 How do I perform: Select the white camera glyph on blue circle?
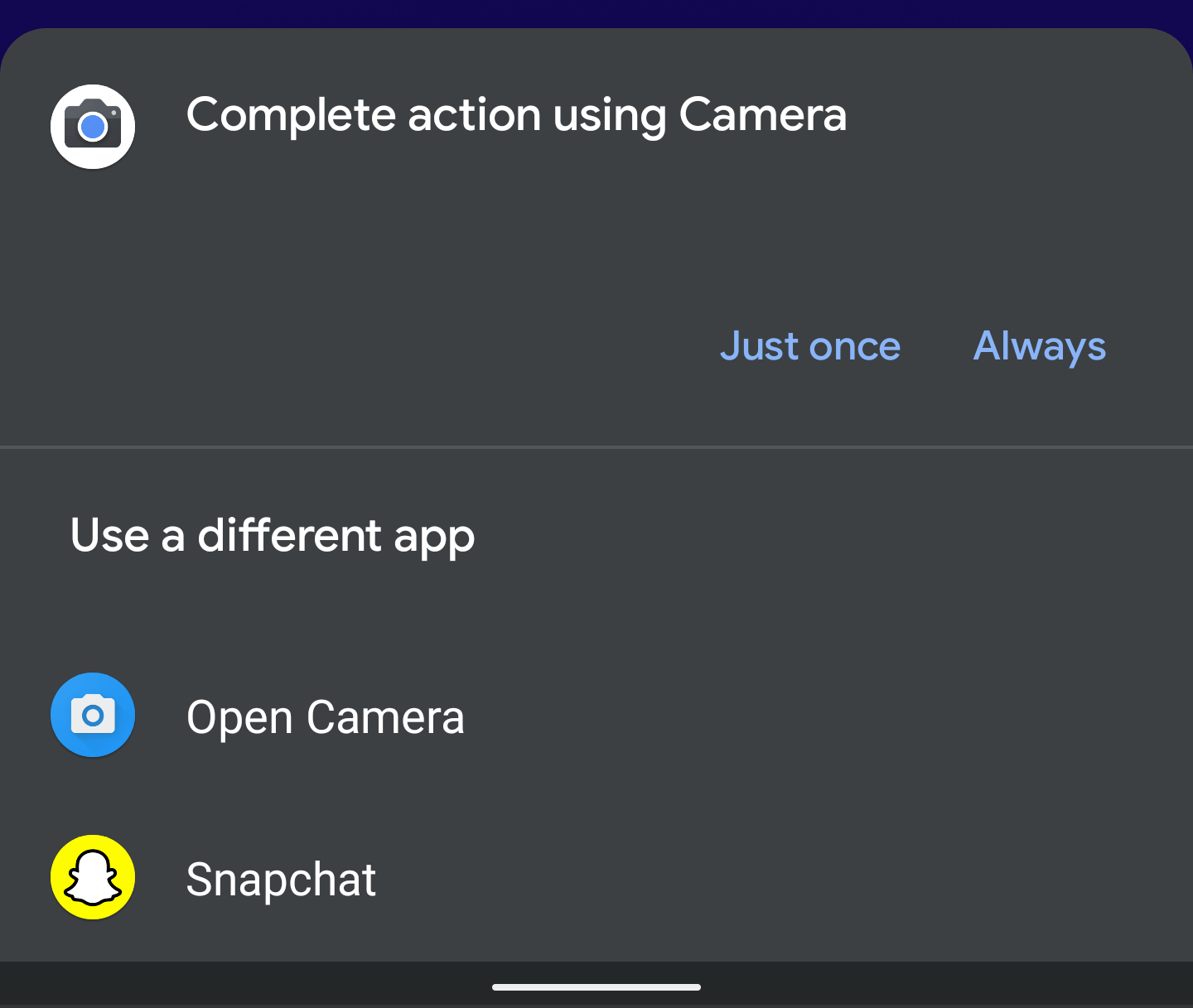(92, 715)
